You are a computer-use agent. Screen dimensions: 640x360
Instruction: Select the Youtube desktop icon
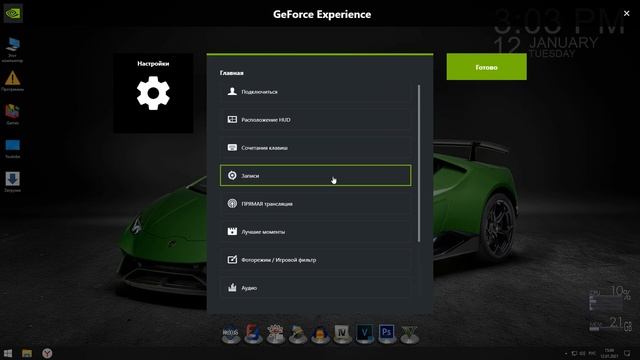(12, 149)
